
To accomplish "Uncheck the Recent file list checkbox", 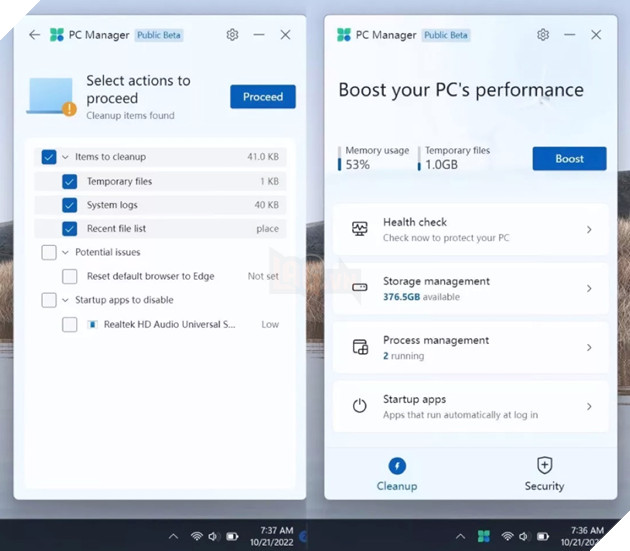I will pos(70,229).
